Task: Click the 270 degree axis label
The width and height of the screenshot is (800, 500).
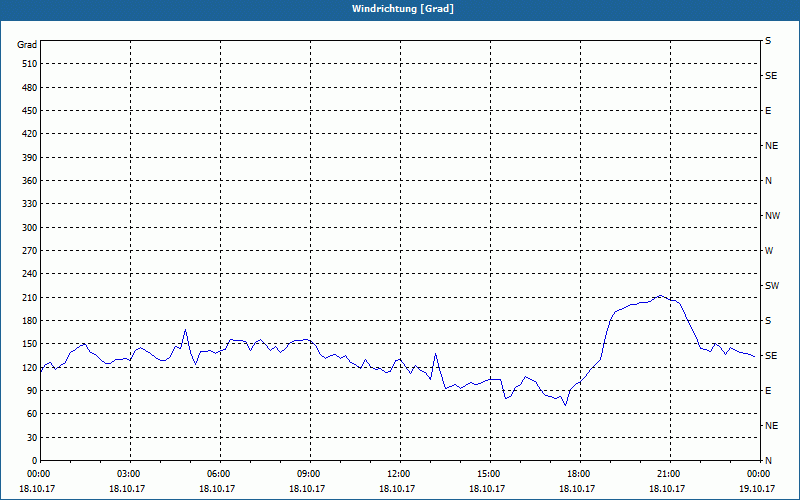Action: pyautogui.click(x=29, y=251)
